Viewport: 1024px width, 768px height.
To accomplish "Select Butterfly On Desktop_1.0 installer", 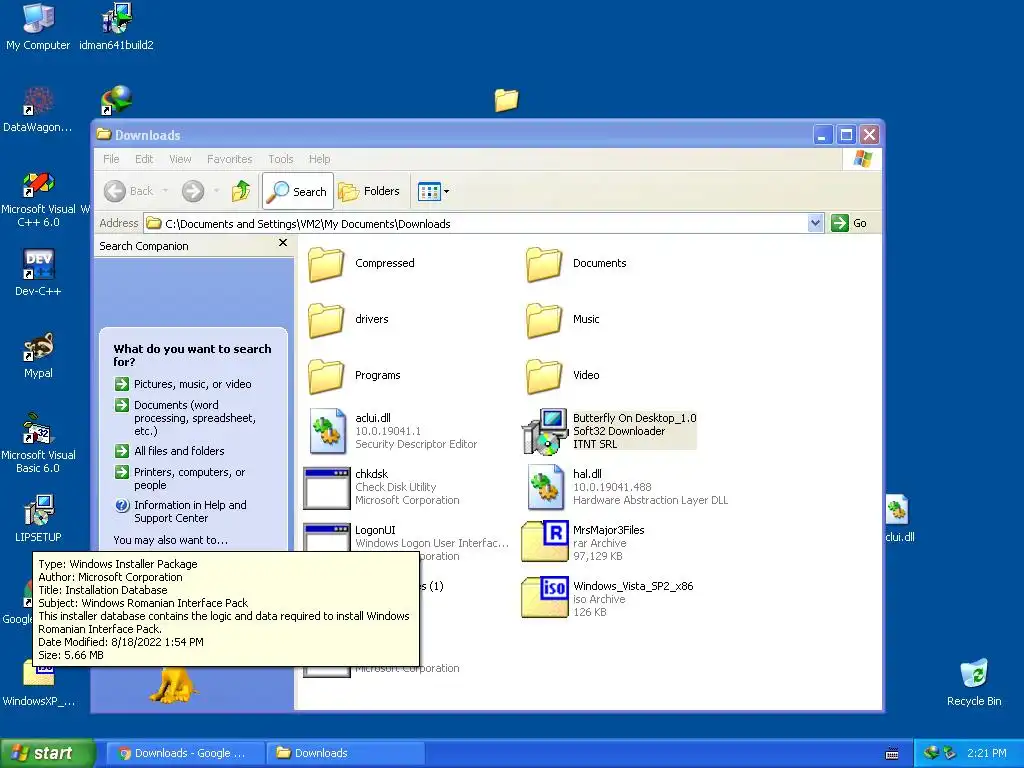I will (609, 431).
